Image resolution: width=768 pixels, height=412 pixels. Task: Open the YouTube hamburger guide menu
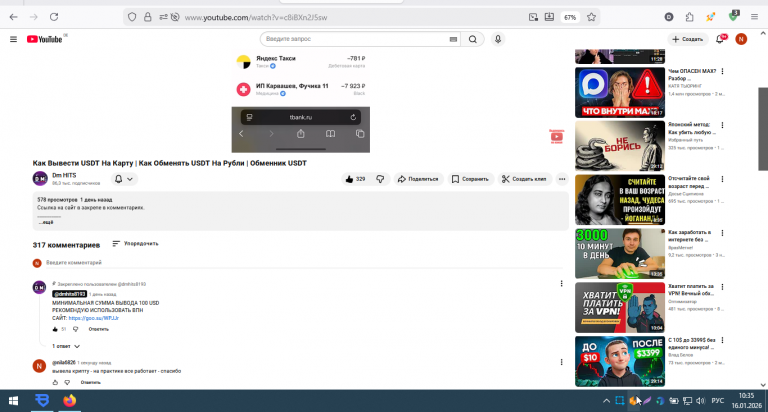pos(13,39)
